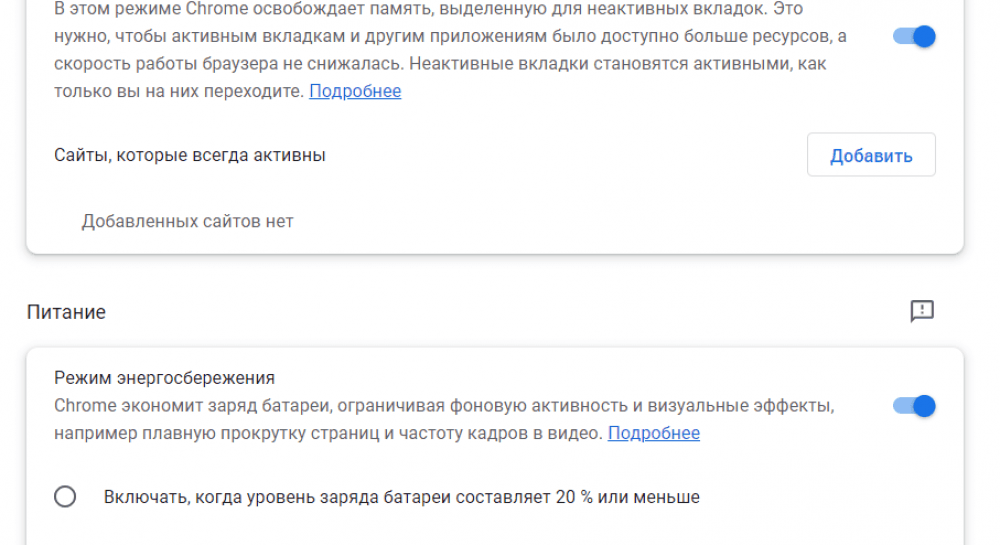Send feedback on the Питание section
Screen dimensions: 1000x545
click(922, 311)
